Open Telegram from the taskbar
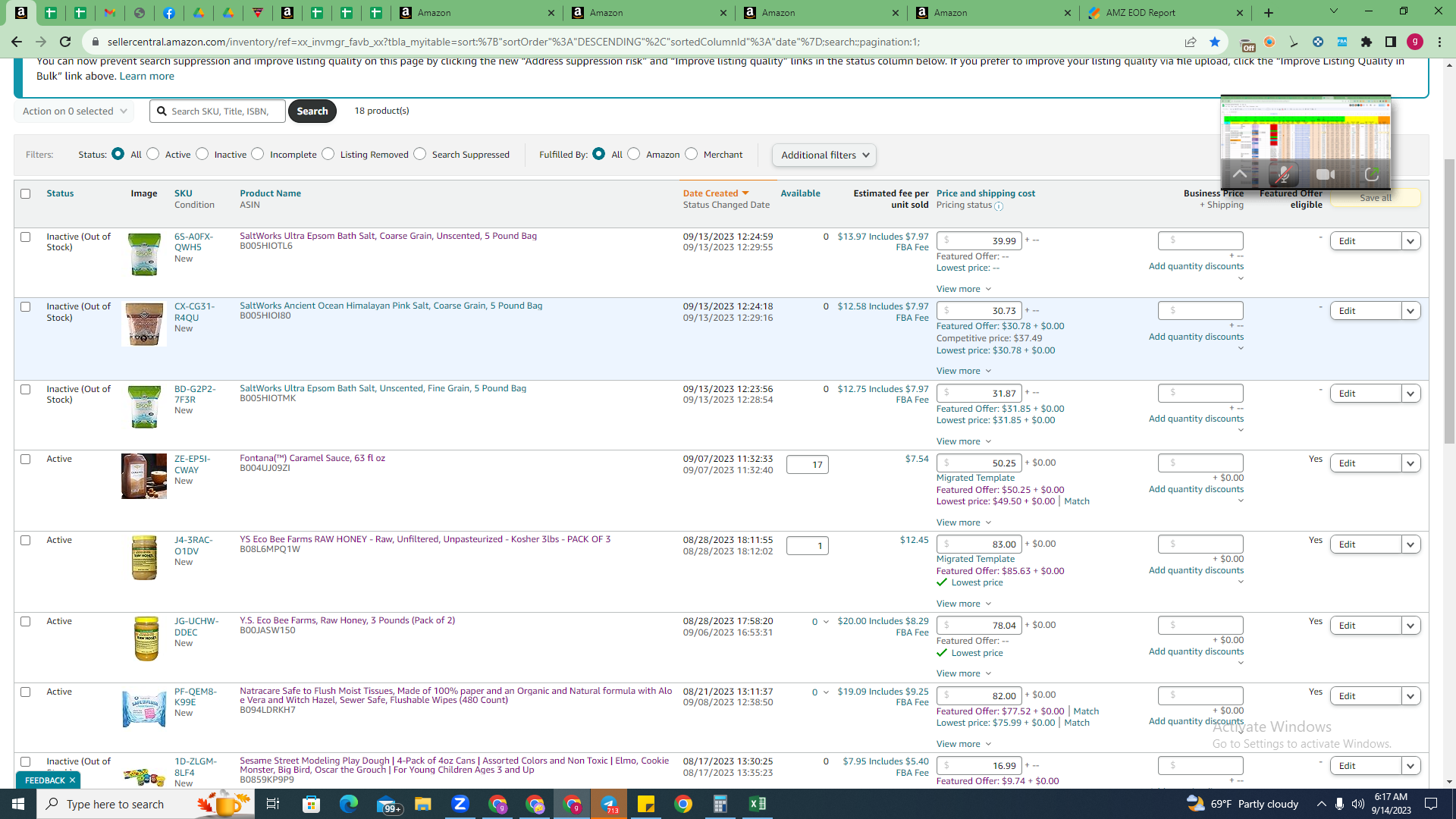1456x819 pixels. click(609, 804)
